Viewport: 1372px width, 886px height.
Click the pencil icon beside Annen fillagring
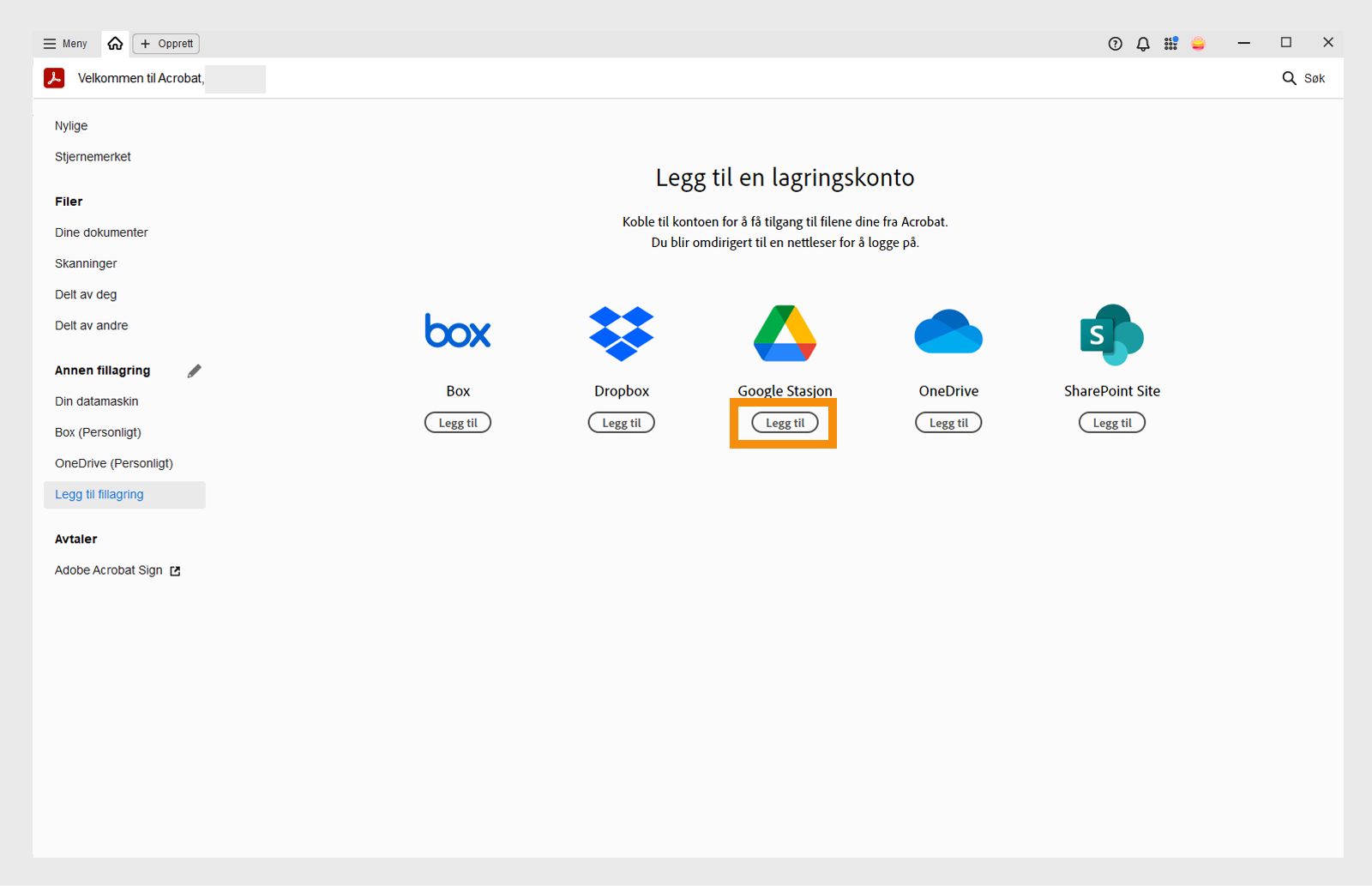pos(194,371)
